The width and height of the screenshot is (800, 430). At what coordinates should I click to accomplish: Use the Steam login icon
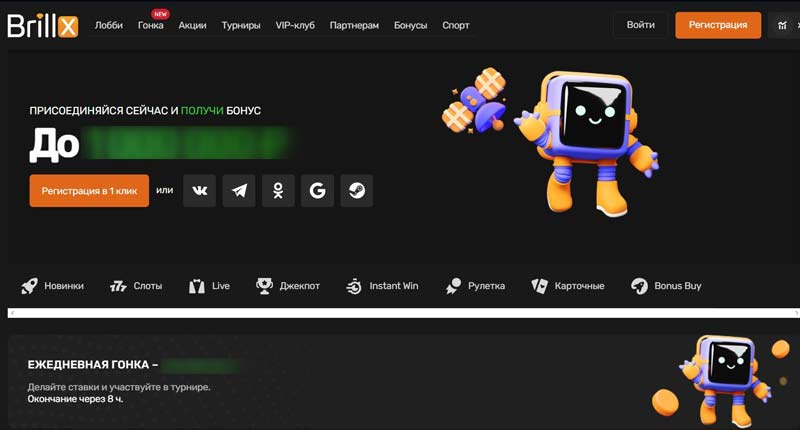356,190
